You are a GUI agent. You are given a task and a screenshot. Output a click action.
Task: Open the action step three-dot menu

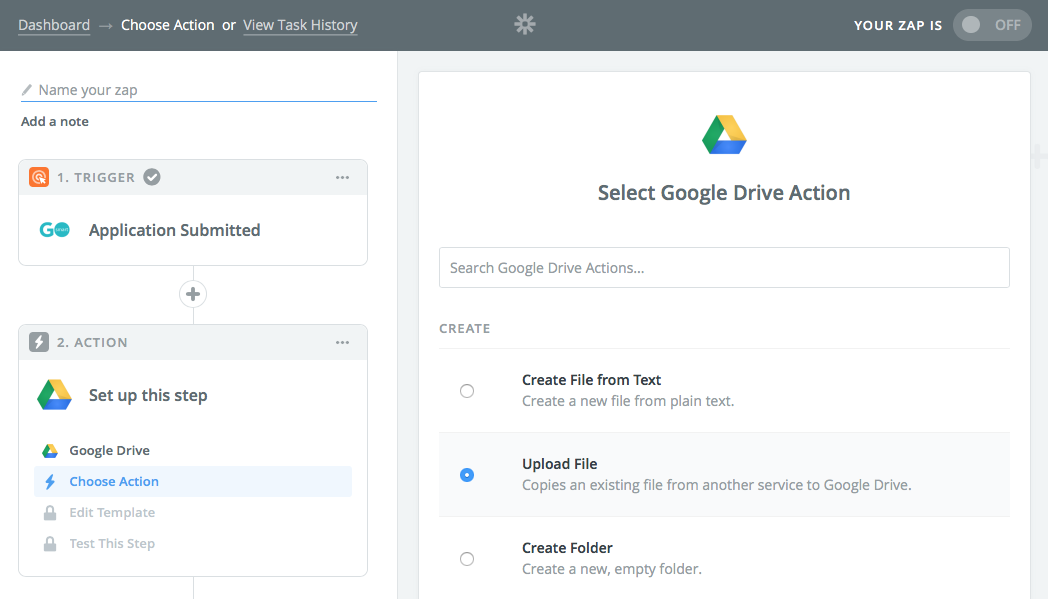(x=342, y=342)
